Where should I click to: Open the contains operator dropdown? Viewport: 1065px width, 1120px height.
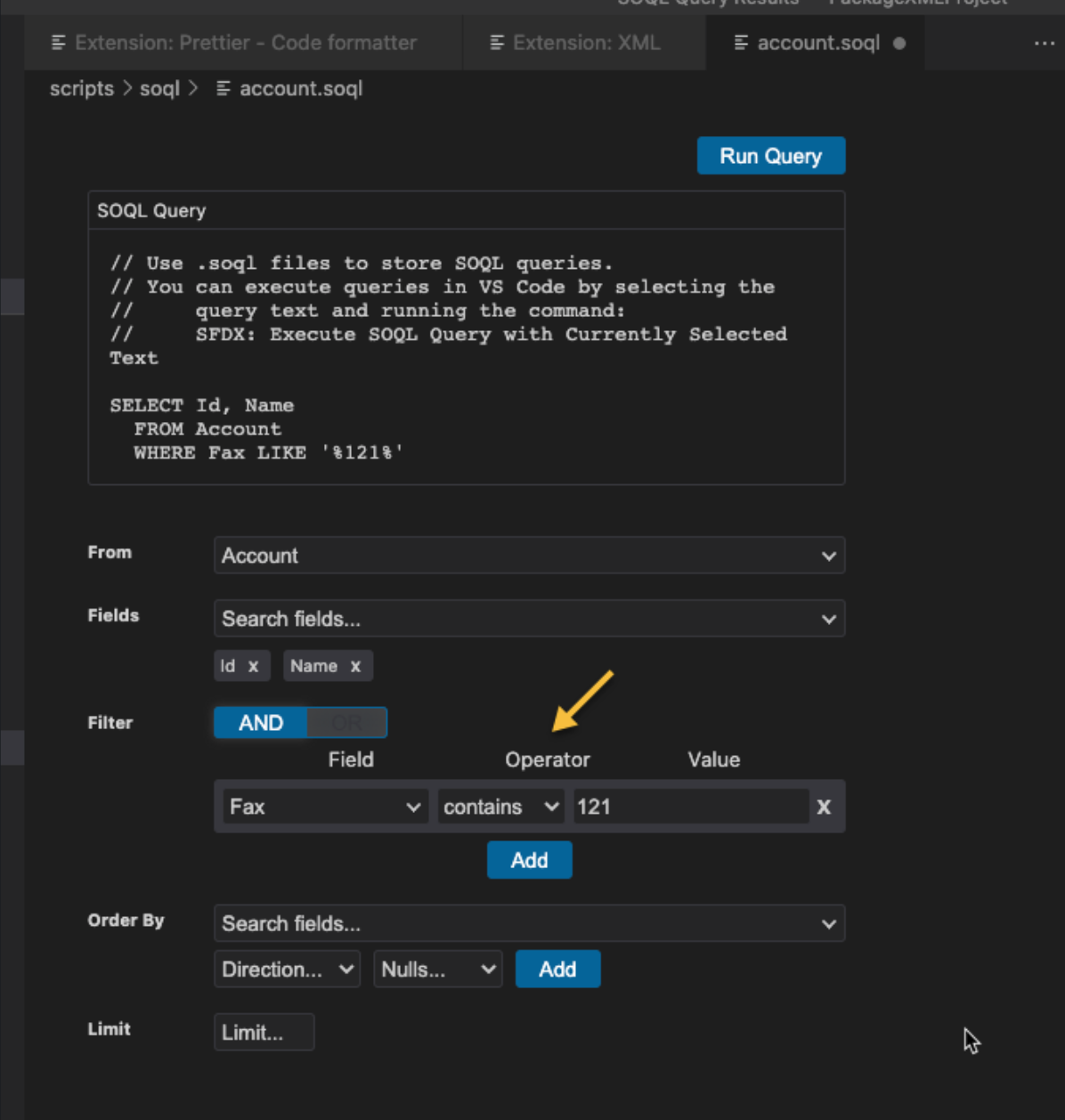[500, 807]
